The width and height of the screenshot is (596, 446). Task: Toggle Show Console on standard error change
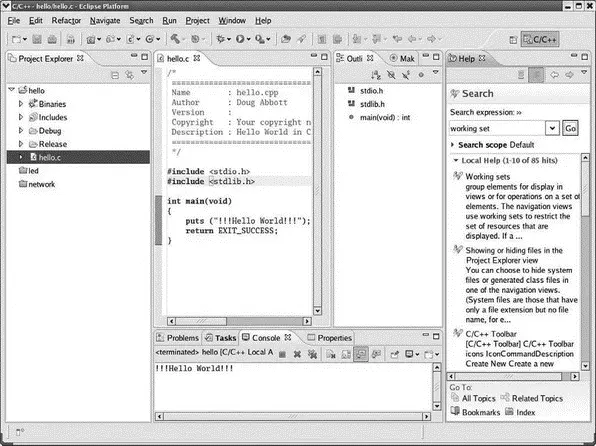click(x=376, y=354)
